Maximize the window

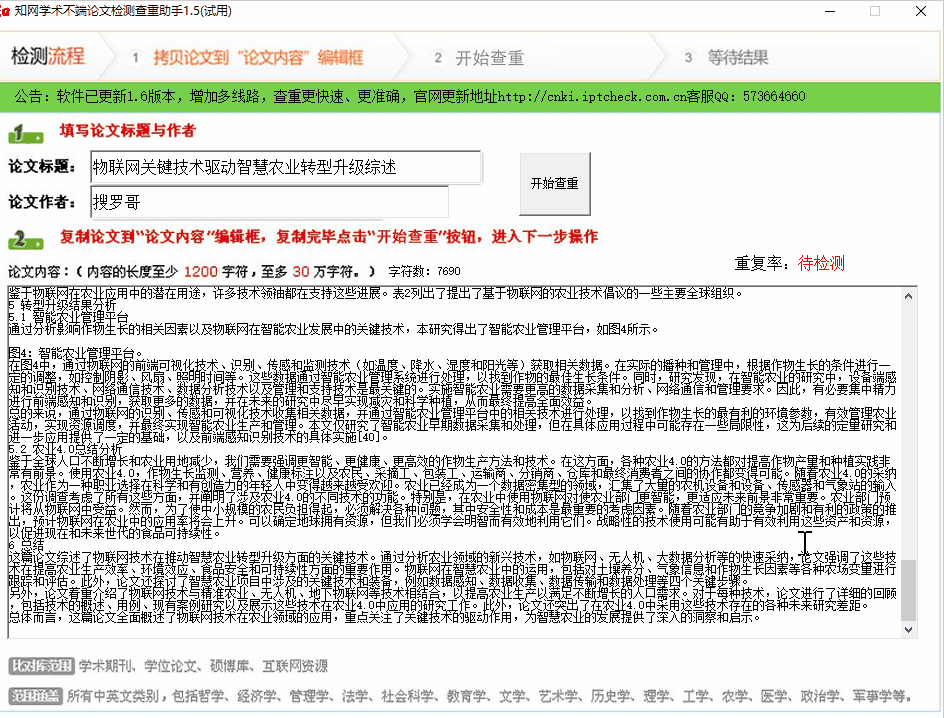tap(875, 11)
